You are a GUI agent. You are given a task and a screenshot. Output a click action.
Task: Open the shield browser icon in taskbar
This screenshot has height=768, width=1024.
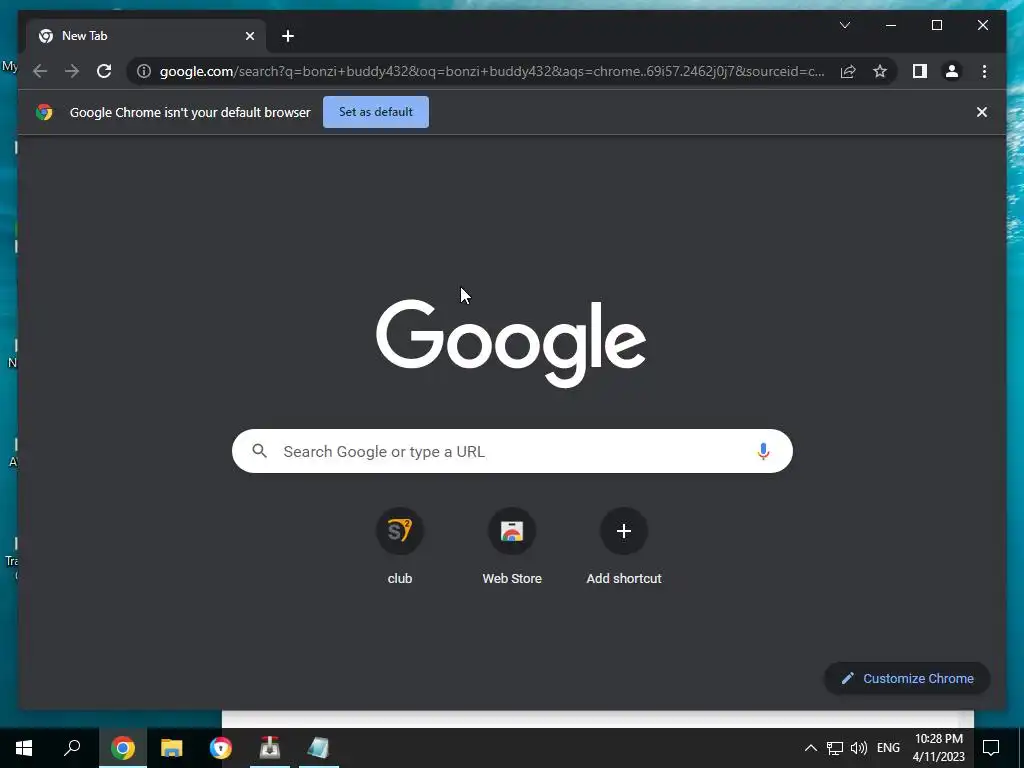click(221, 748)
